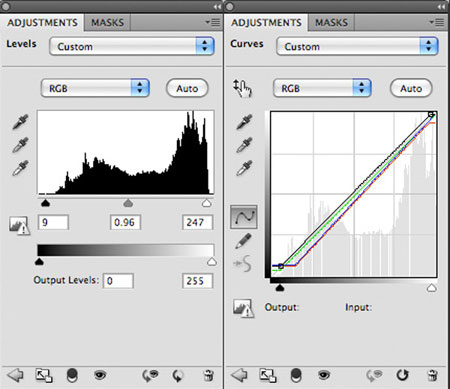Open the Levels preset Custom dropdown

click(x=132, y=46)
